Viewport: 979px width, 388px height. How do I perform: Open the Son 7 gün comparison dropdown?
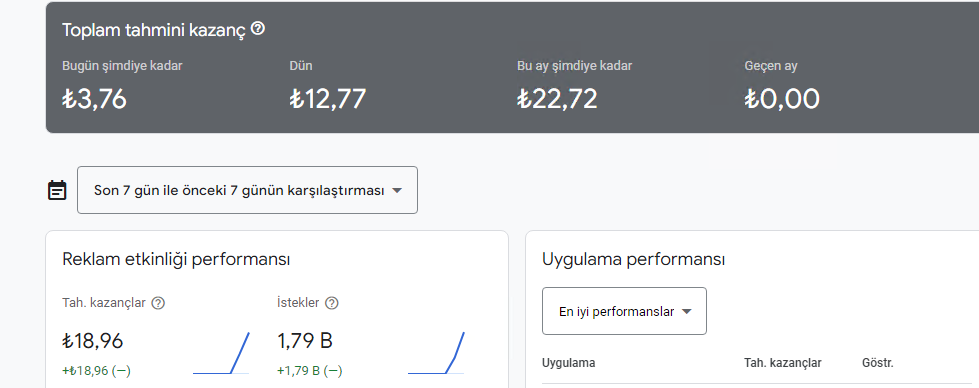(247, 190)
